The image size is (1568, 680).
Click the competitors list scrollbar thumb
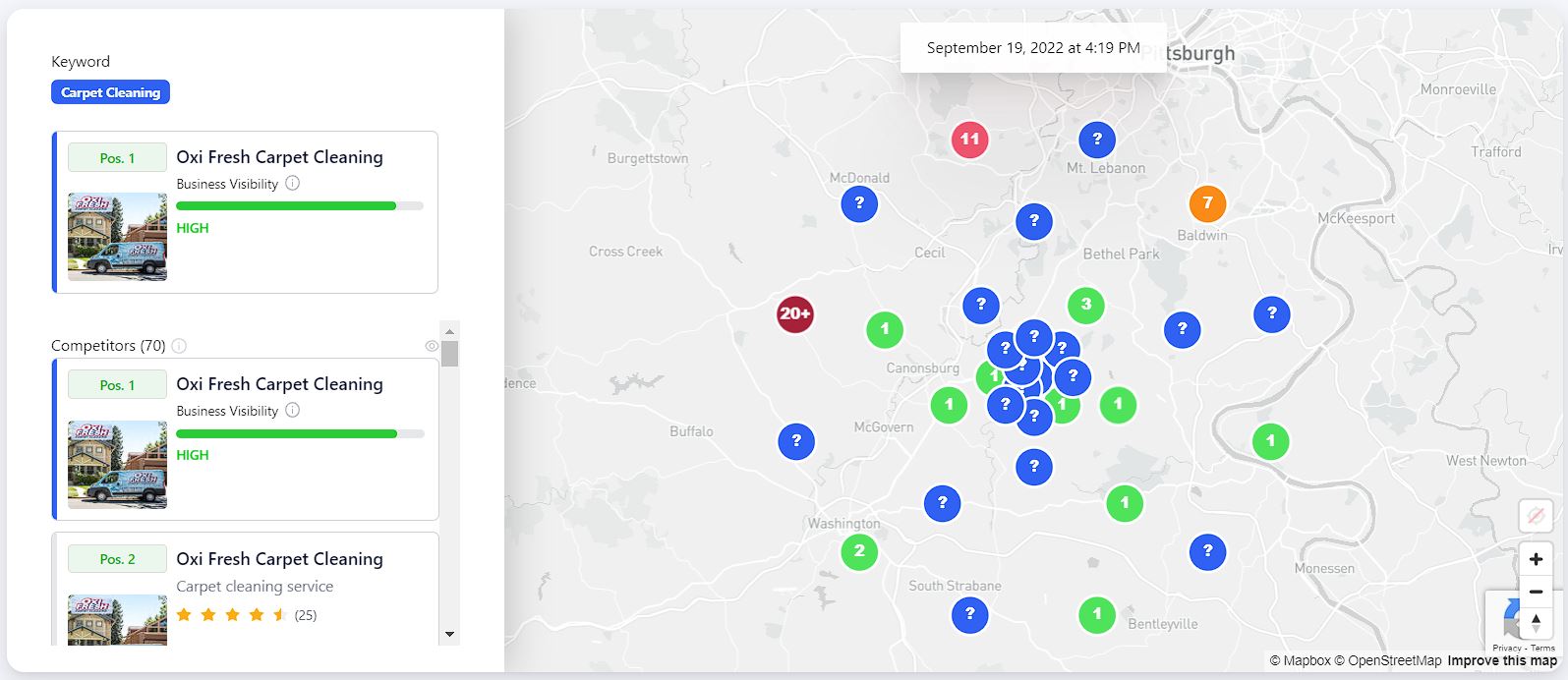[x=449, y=354]
